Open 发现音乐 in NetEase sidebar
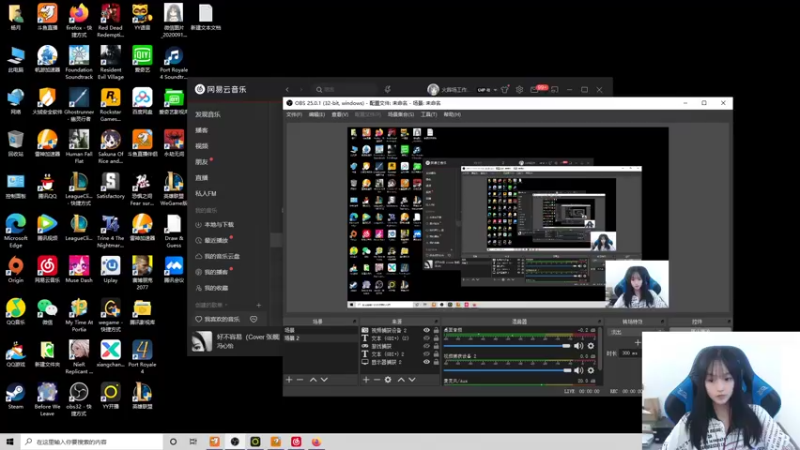This screenshot has height=450, width=800. 208,114
